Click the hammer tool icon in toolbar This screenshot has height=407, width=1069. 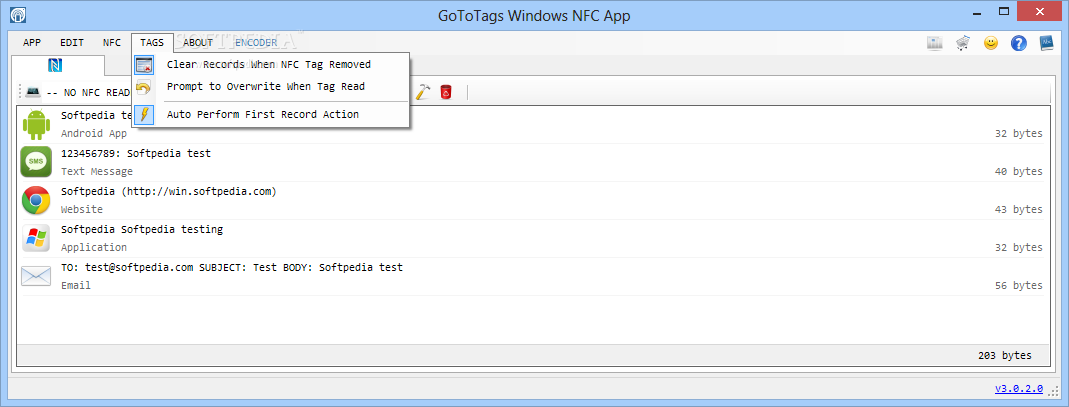(423, 91)
